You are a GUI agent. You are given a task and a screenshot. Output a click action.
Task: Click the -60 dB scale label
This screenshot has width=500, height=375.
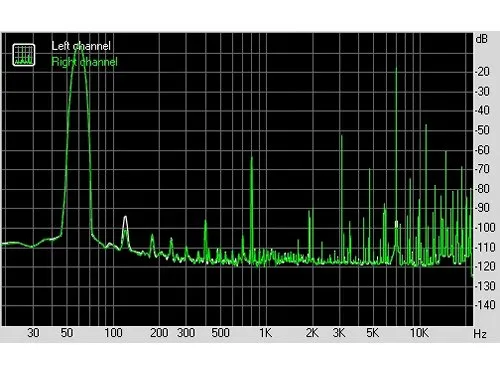pyautogui.click(x=482, y=150)
